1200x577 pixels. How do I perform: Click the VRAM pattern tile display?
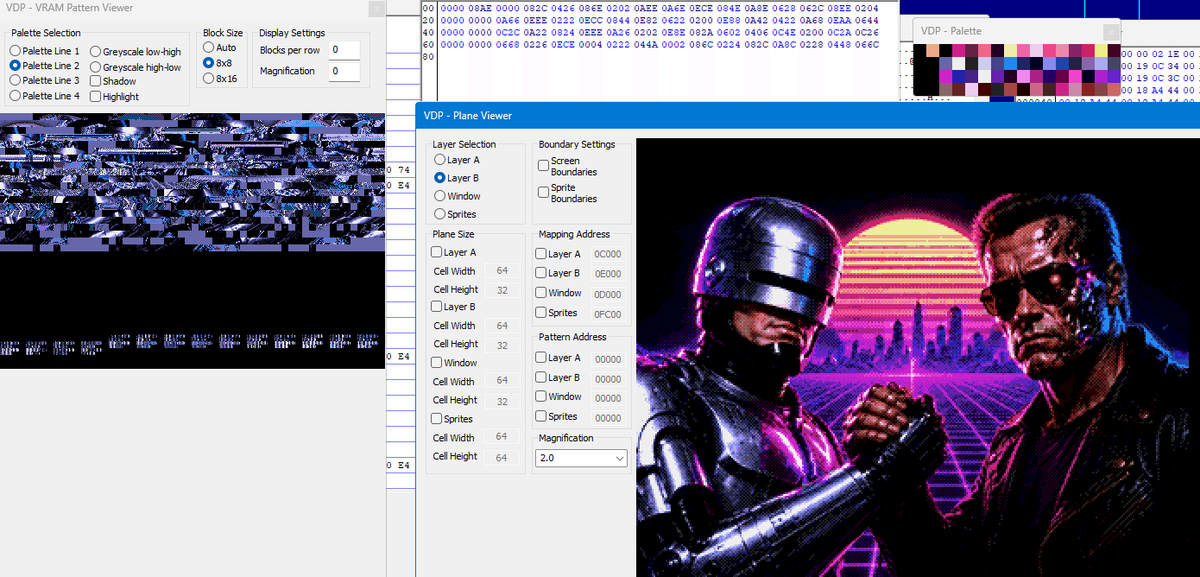click(x=192, y=240)
